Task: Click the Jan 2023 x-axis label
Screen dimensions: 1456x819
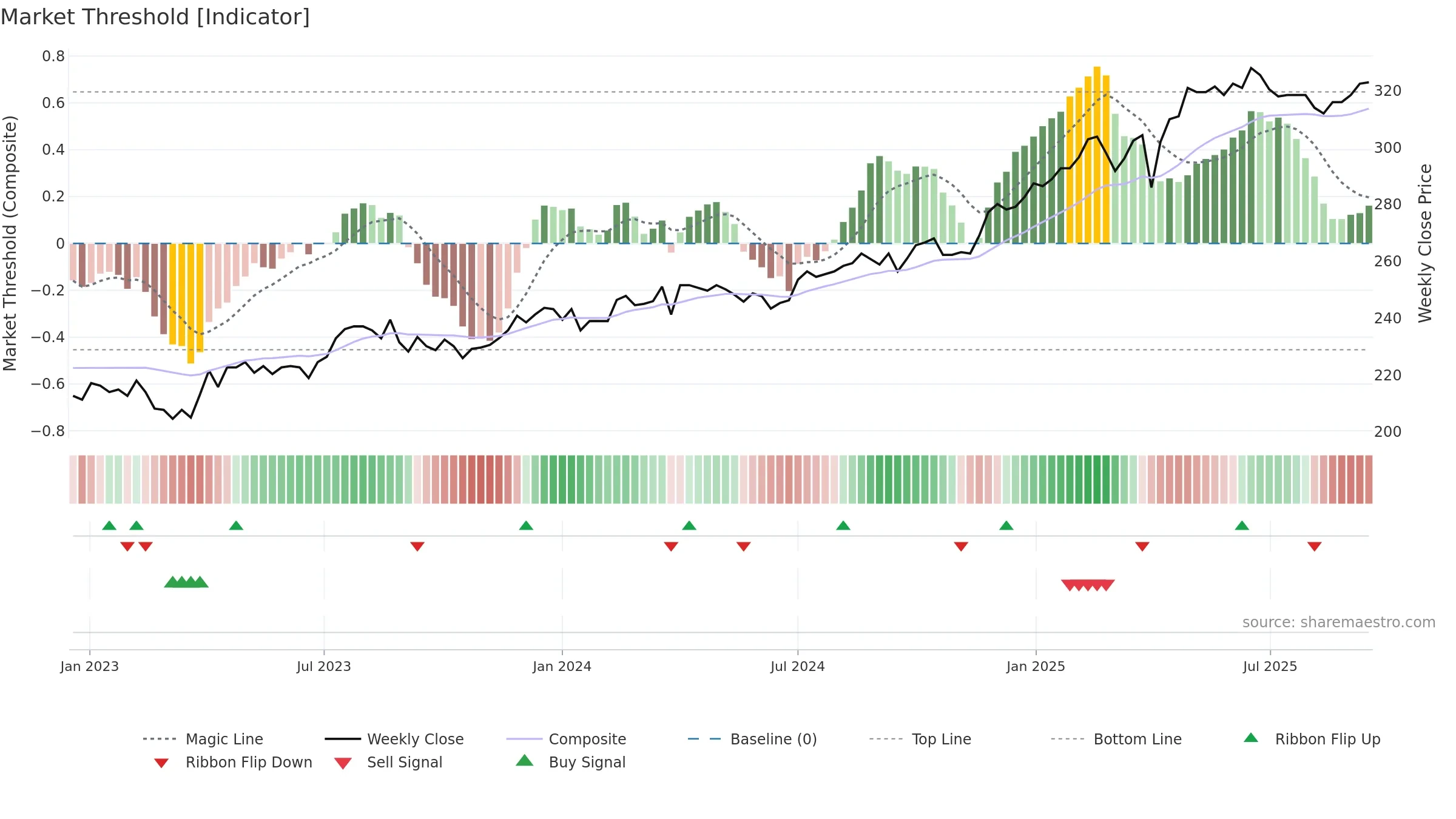Action: coord(90,666)
